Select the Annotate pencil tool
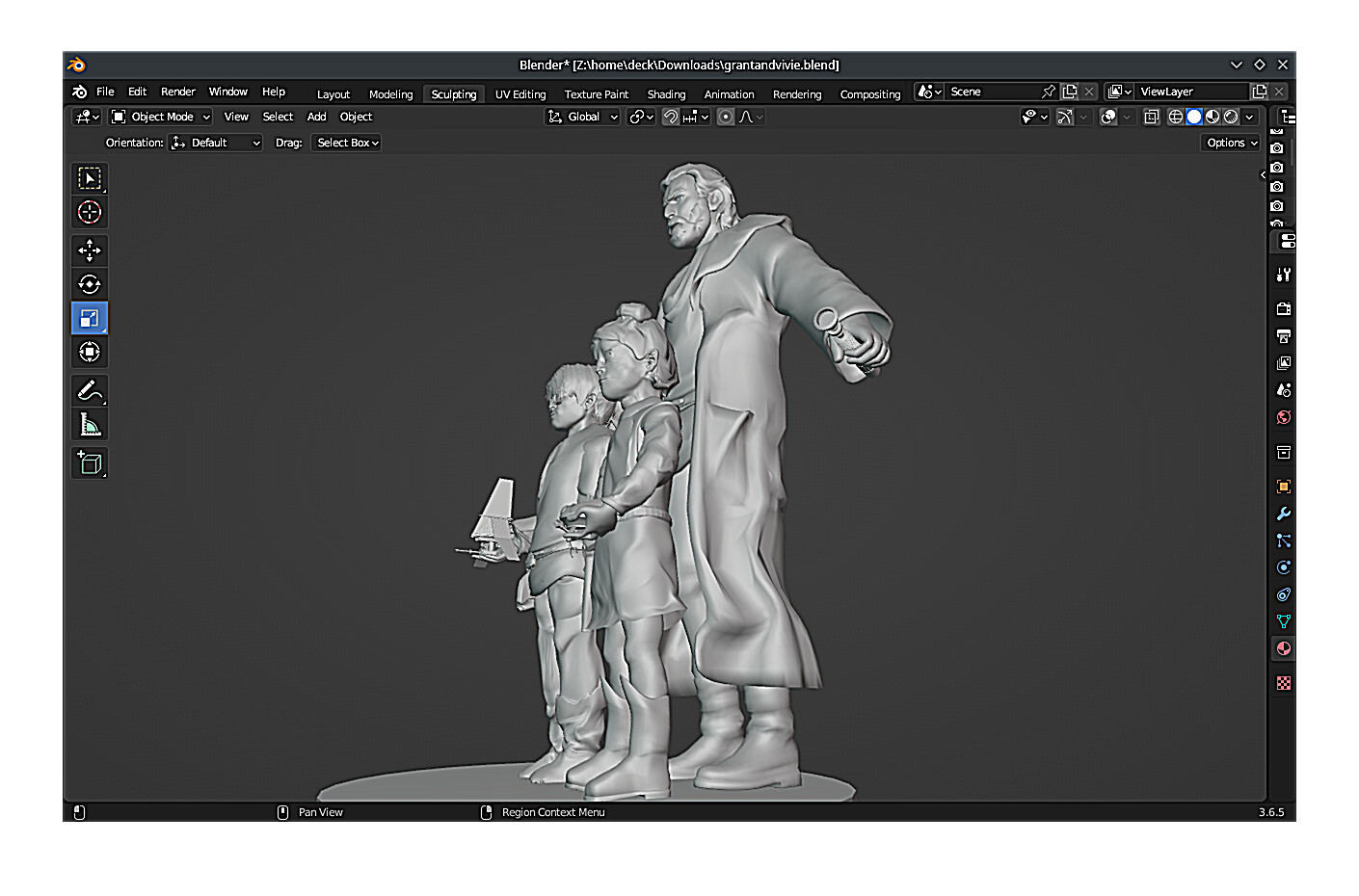The height and width of the screenshot is (896, 1359). tap(90, 390)
